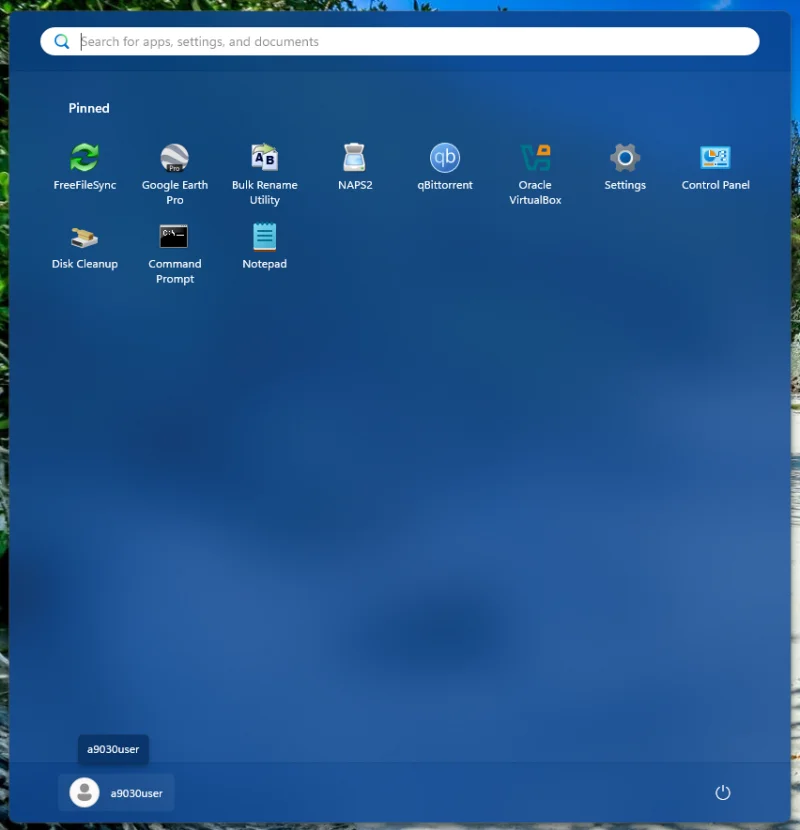Open Command Prompt
The height and width of the screenshot is (830, 800).
[x=175, y=254]
